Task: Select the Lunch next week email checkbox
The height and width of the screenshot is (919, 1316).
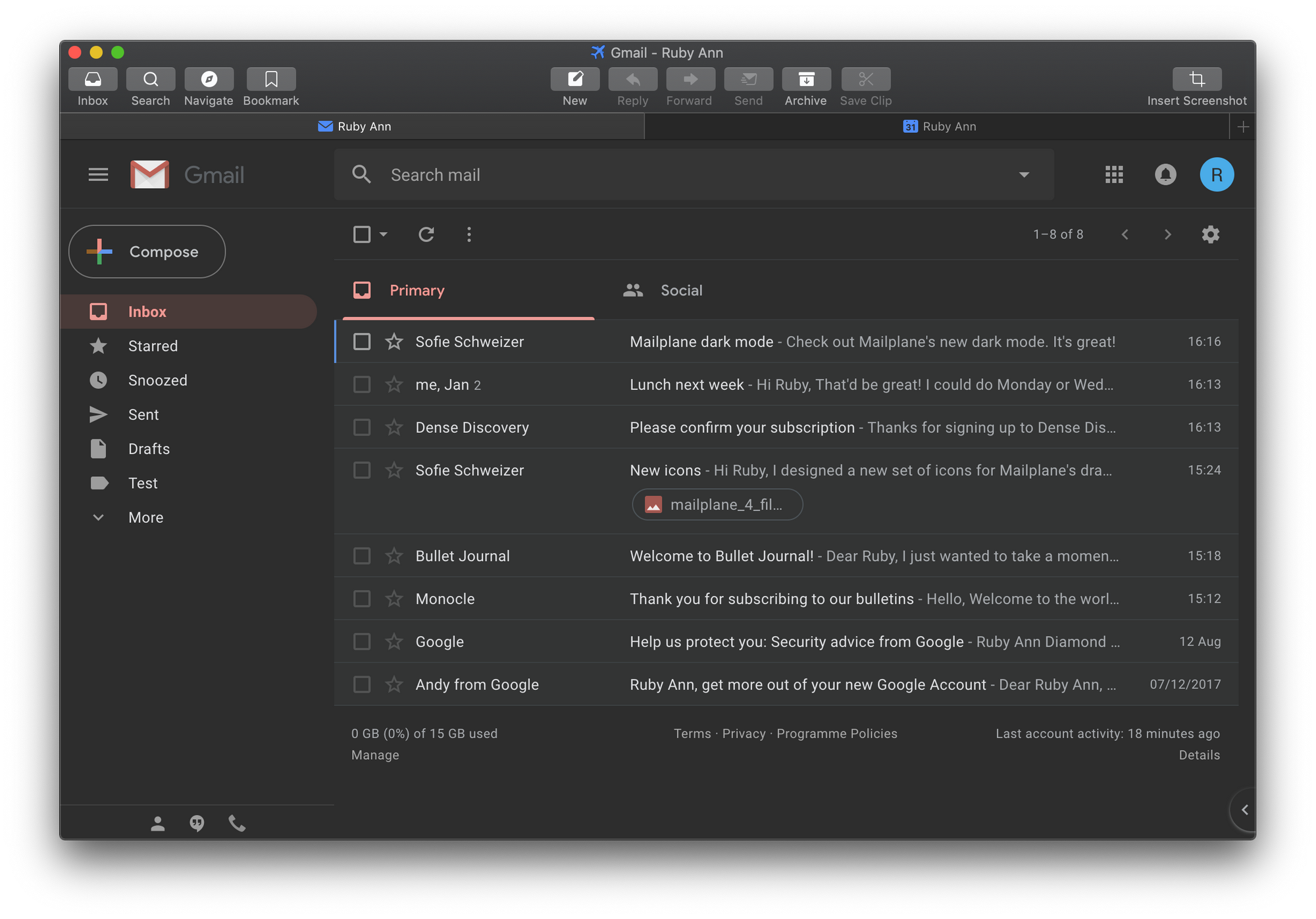Action: coord(362,384)
